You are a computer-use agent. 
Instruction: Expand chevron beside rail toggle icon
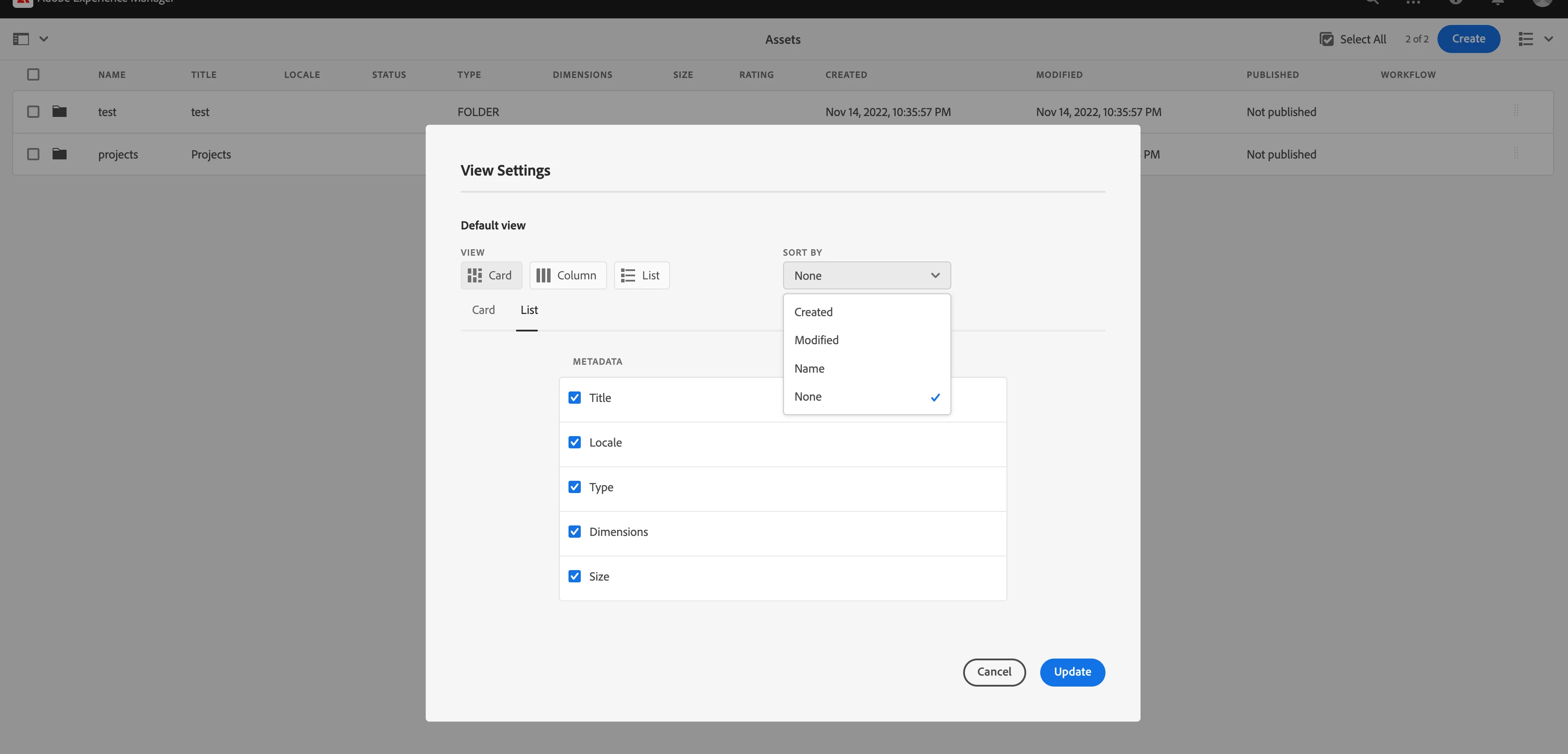[44, 39]
